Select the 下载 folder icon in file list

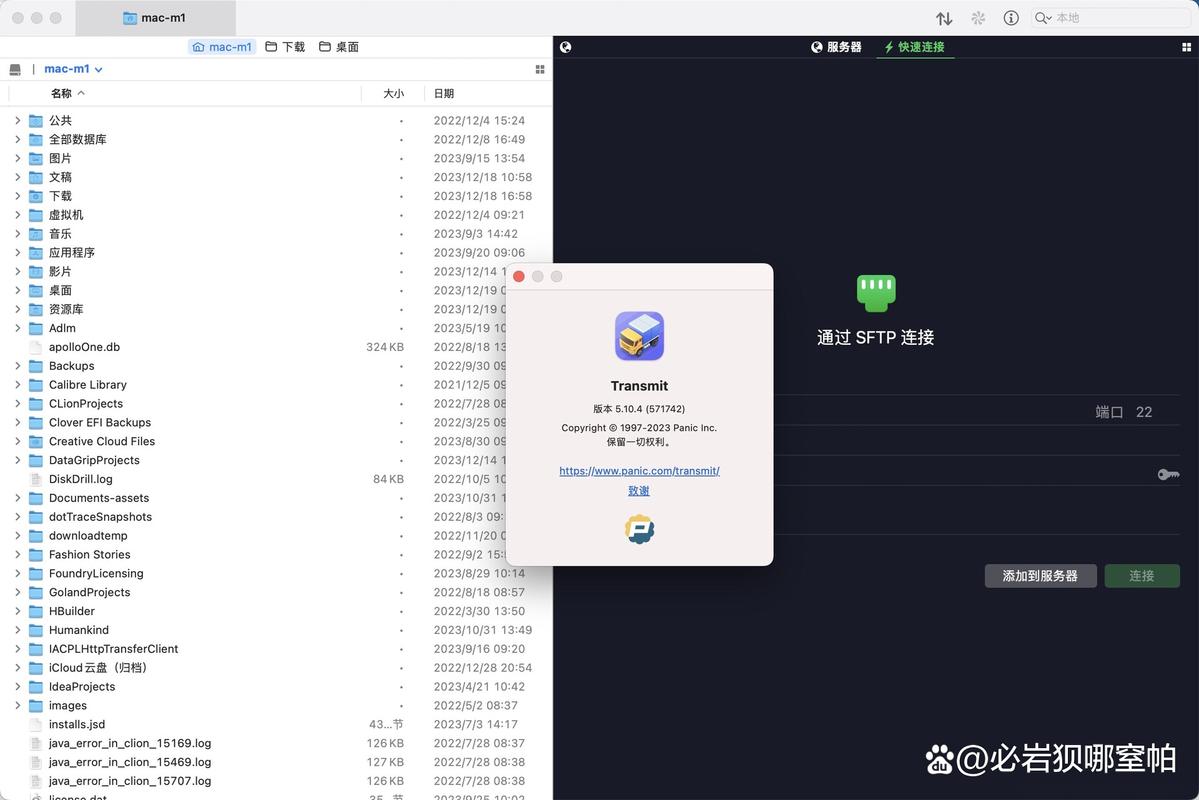36,197
